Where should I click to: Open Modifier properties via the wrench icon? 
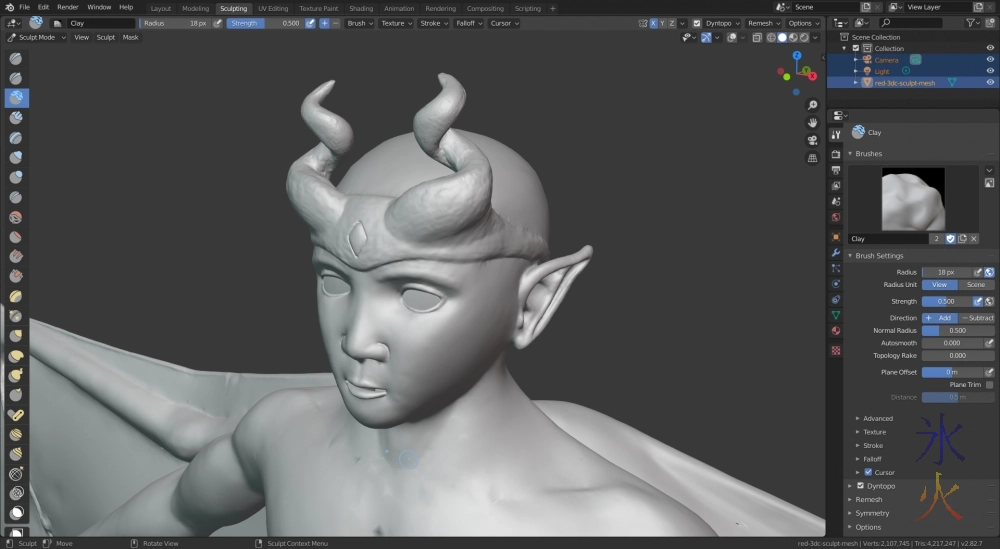pos(836,253)
